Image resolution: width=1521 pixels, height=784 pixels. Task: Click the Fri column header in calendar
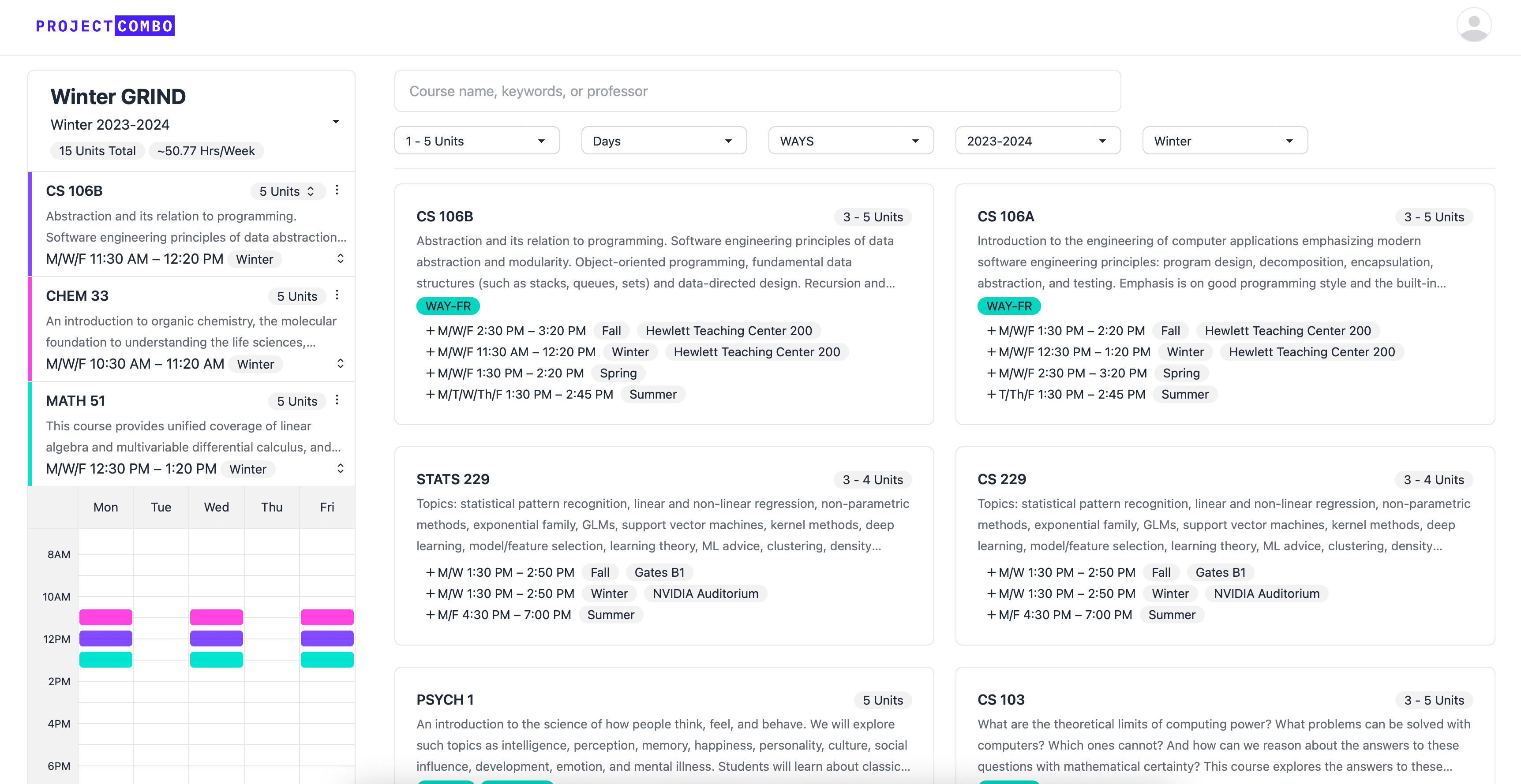coord(327,507)
